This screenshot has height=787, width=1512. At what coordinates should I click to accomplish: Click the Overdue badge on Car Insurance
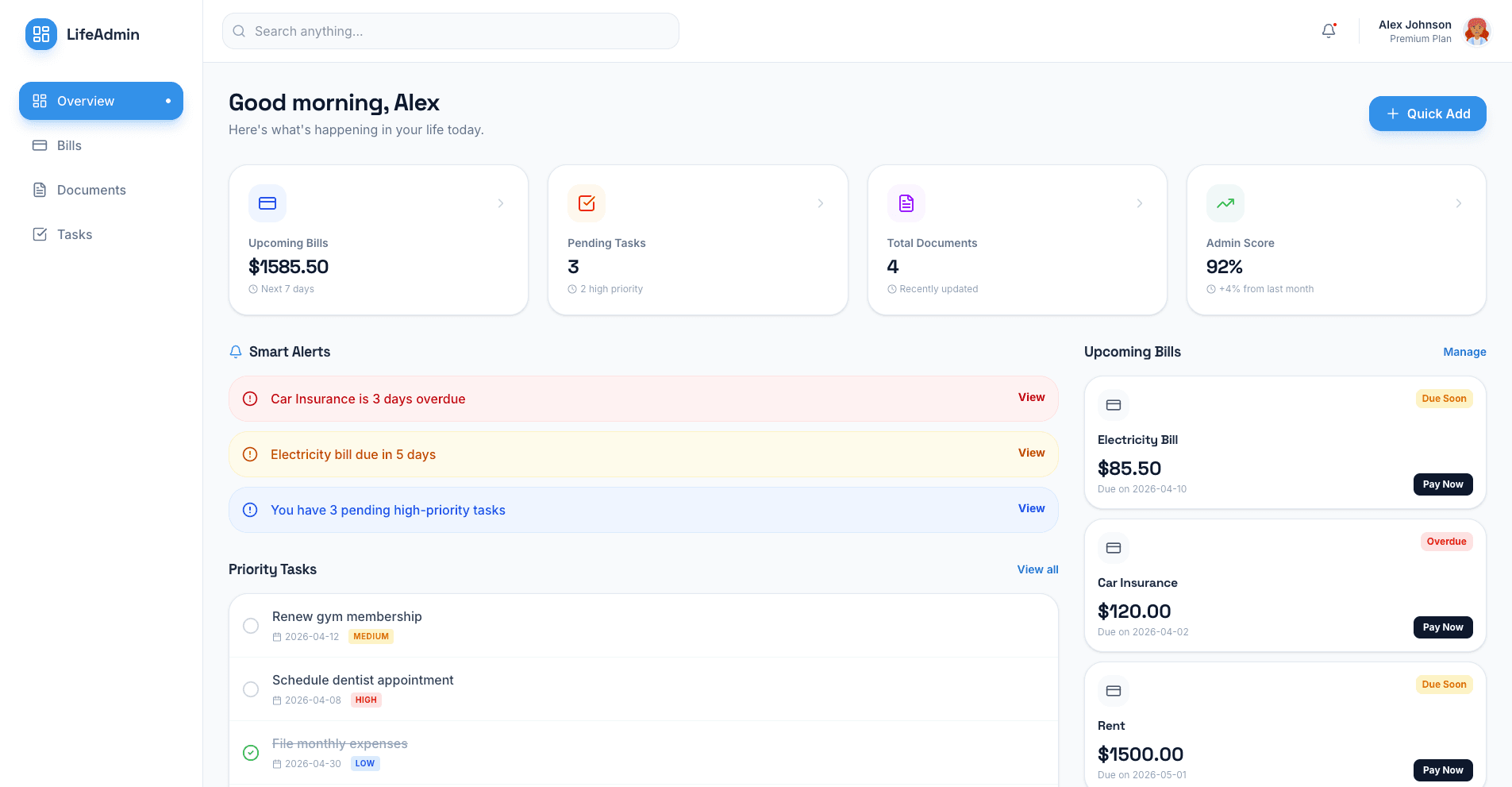pyautogui.click(x=1446, y=542)
